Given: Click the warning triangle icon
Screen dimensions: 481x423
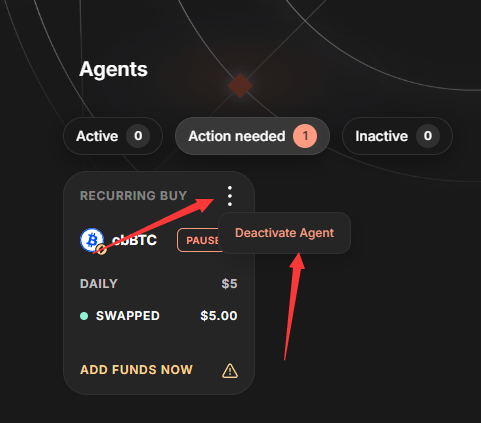Looking at the screenshot, I should [x=230, y=371].
